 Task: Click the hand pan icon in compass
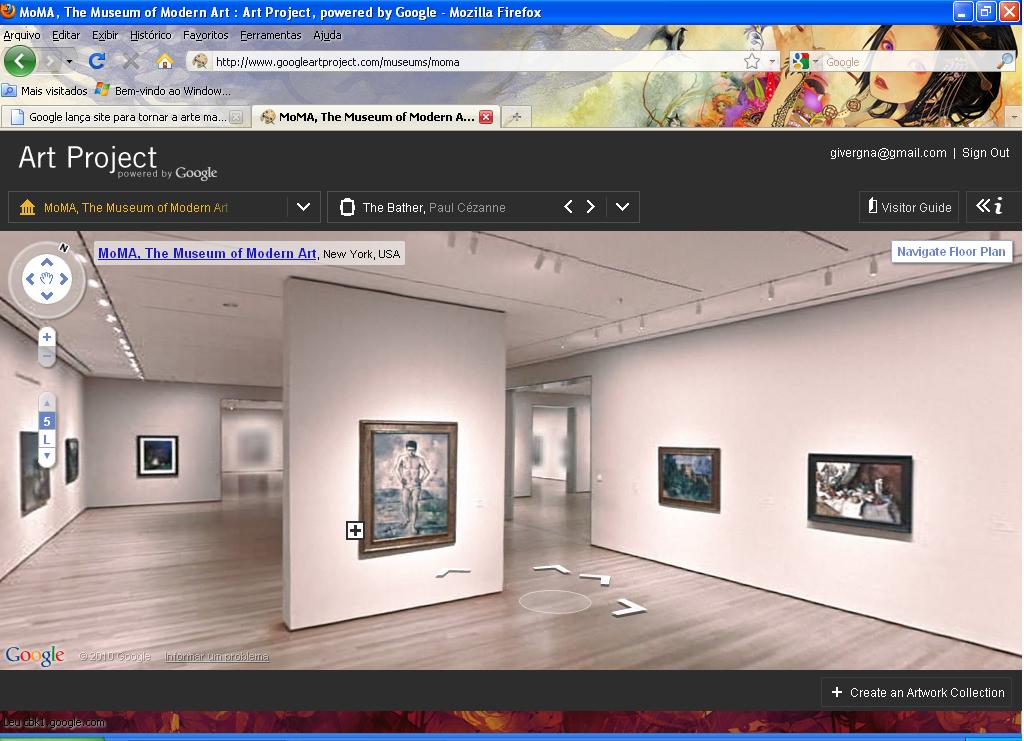point(47,279)
